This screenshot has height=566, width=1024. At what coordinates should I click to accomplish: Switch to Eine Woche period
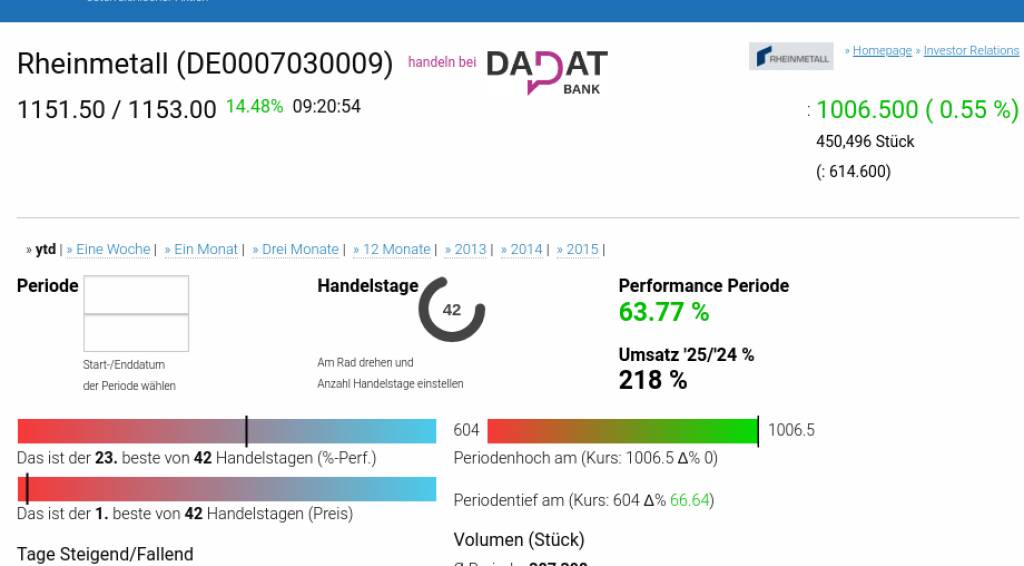tap(112, 250)
